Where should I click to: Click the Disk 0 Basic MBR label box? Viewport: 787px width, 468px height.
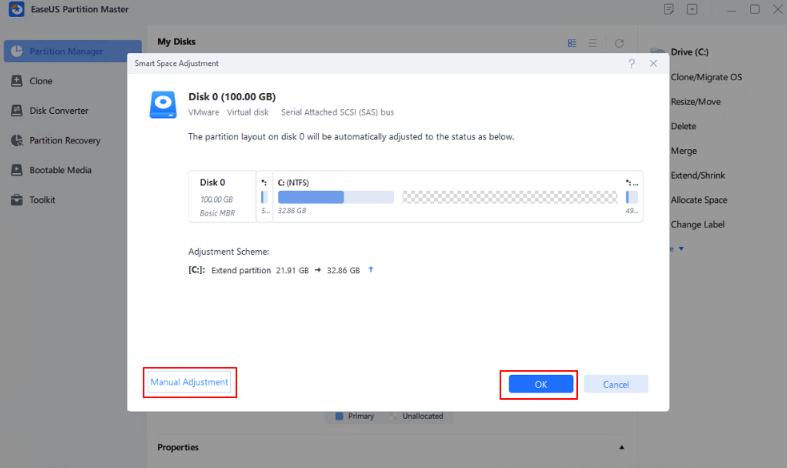coord(222,197)
